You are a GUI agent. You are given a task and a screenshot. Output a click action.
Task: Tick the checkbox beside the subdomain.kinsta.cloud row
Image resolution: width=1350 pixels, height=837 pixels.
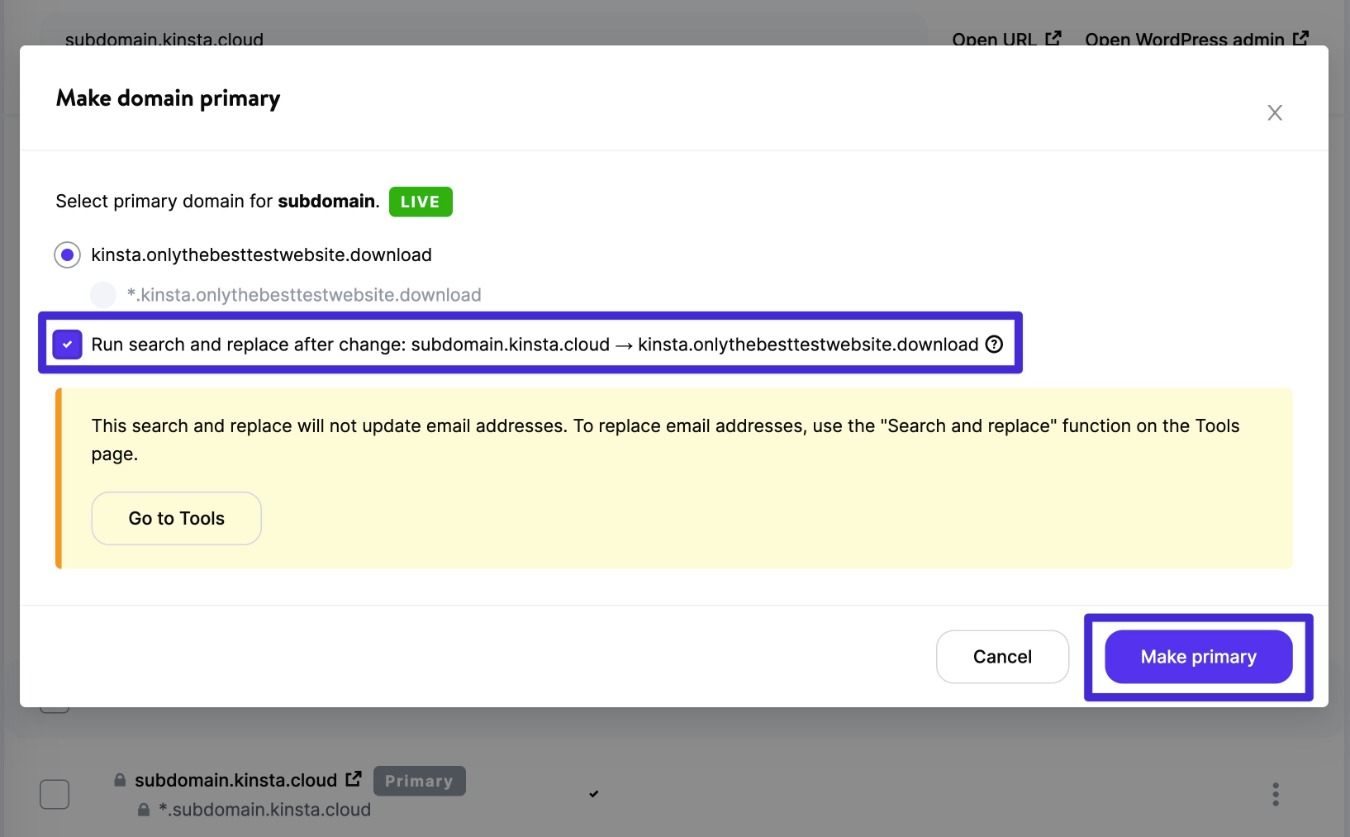point(54,793)
